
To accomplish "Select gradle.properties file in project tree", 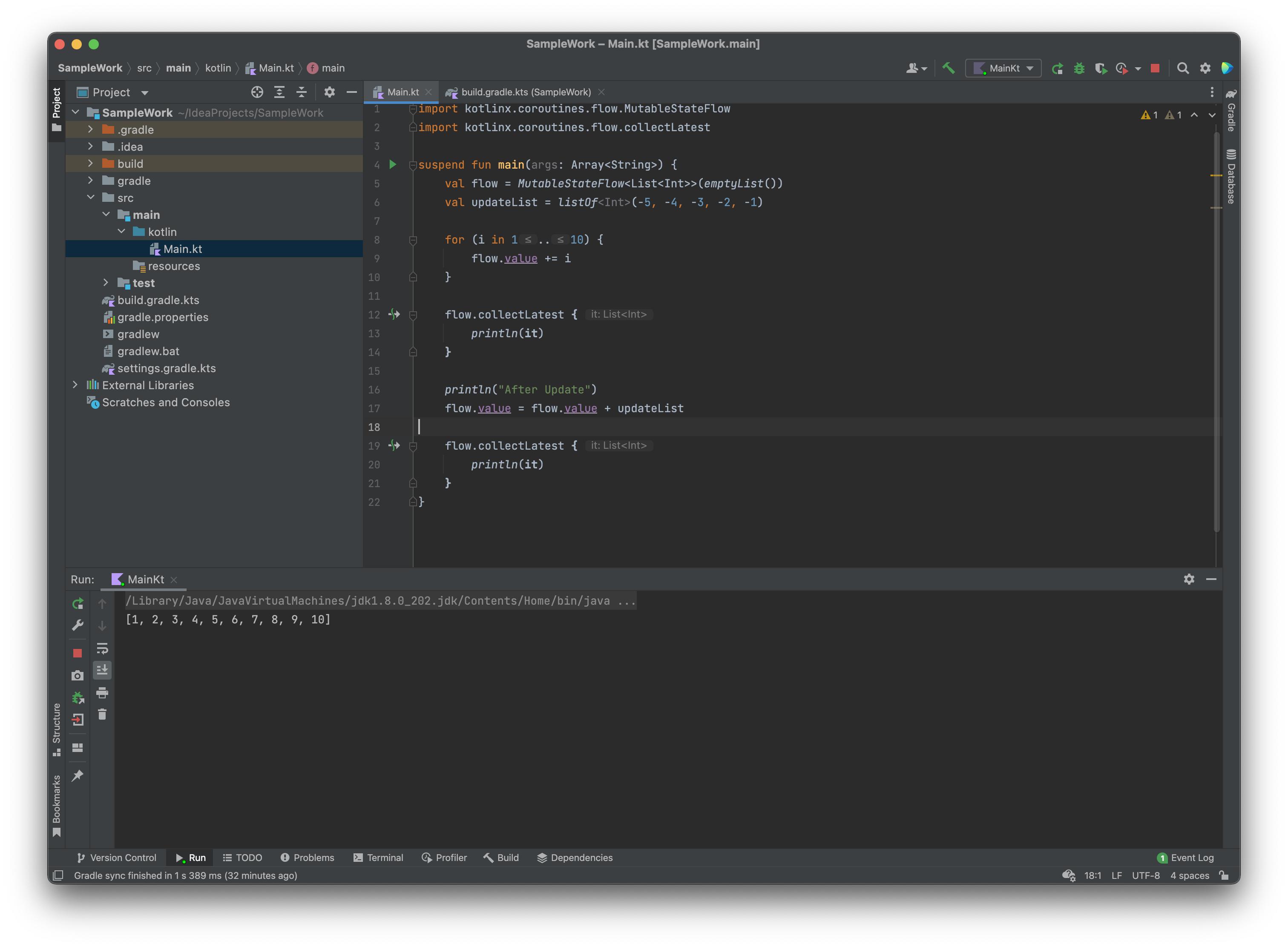I will click(x=162, y=317).
